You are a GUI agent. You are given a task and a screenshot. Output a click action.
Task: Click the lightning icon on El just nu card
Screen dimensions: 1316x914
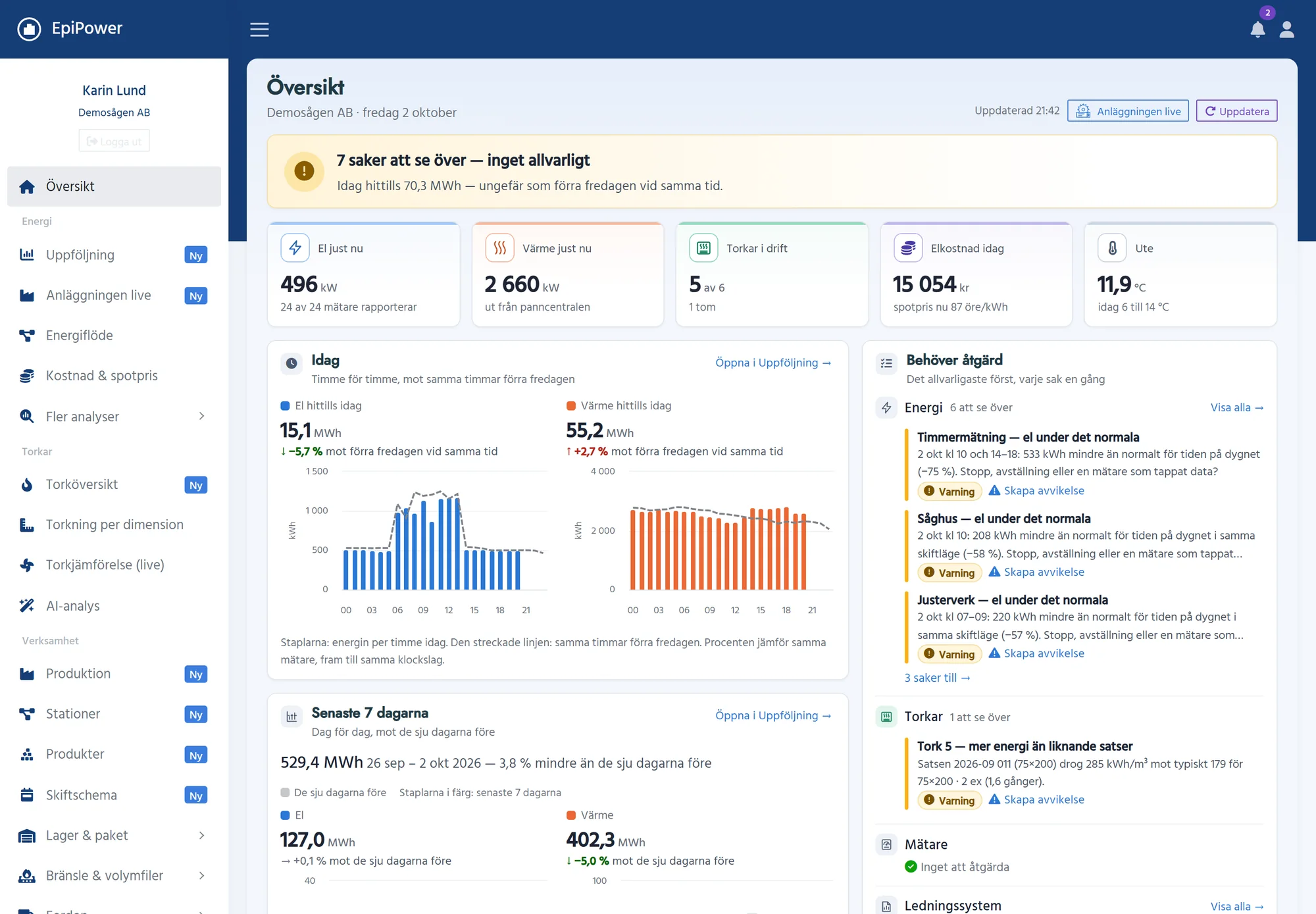click(x=295, y=248)
